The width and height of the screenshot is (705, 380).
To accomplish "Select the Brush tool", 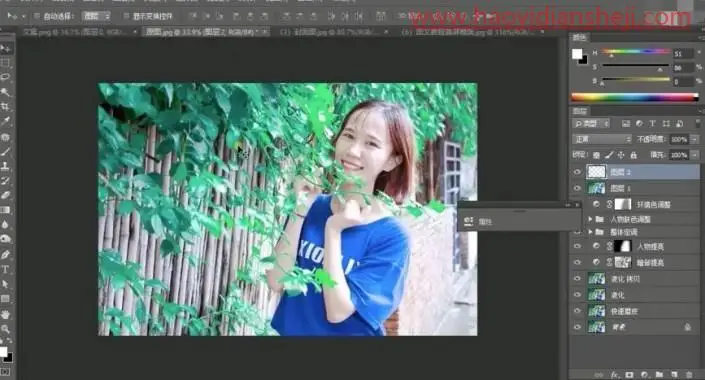I will (x=5, y=151).
